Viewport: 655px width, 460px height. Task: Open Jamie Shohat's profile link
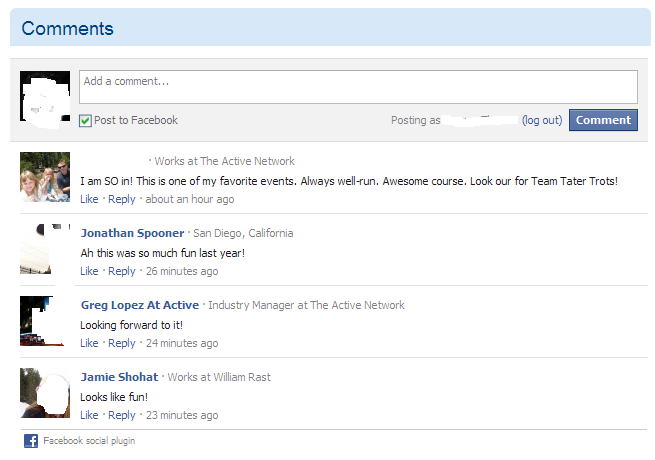tap(119, 377)
